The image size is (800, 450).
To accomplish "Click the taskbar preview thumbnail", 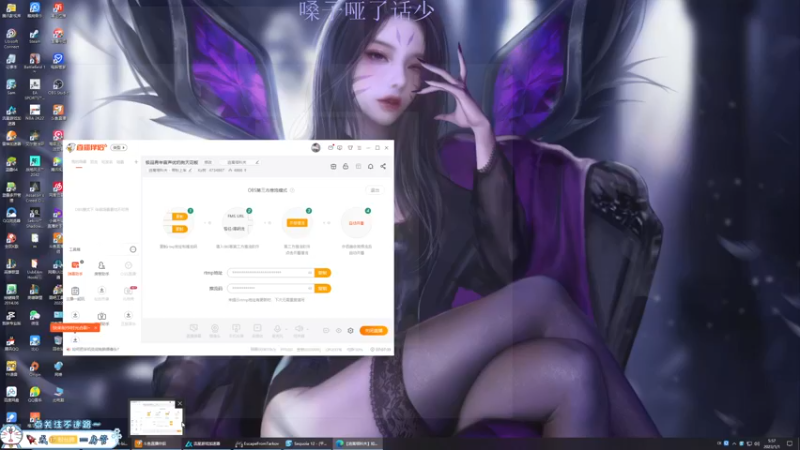I will point(156,417).
